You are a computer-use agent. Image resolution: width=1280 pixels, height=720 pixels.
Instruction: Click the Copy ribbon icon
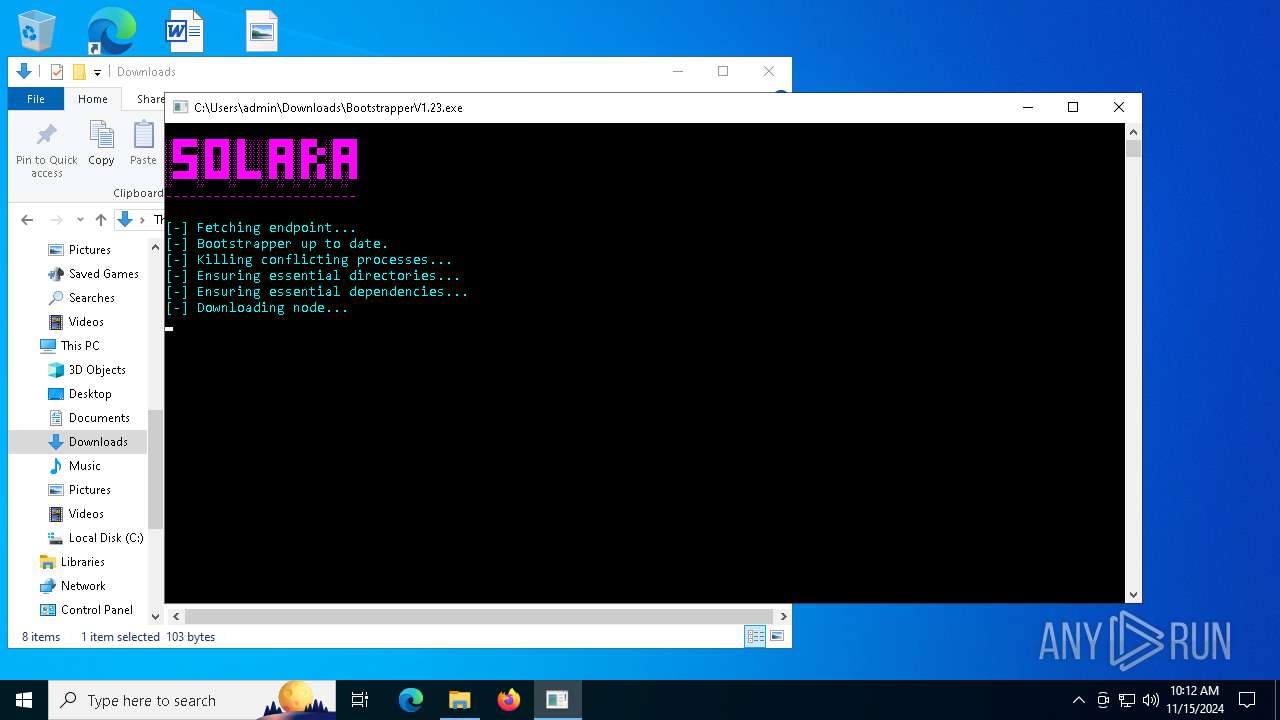[101, 143]
